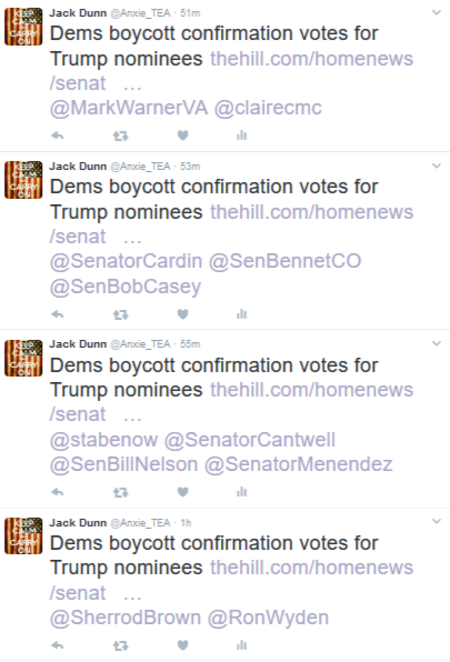Retweet the tweet posted 53m ago
450x662 pixels.
pyautogui.click(x=121, y=315)
